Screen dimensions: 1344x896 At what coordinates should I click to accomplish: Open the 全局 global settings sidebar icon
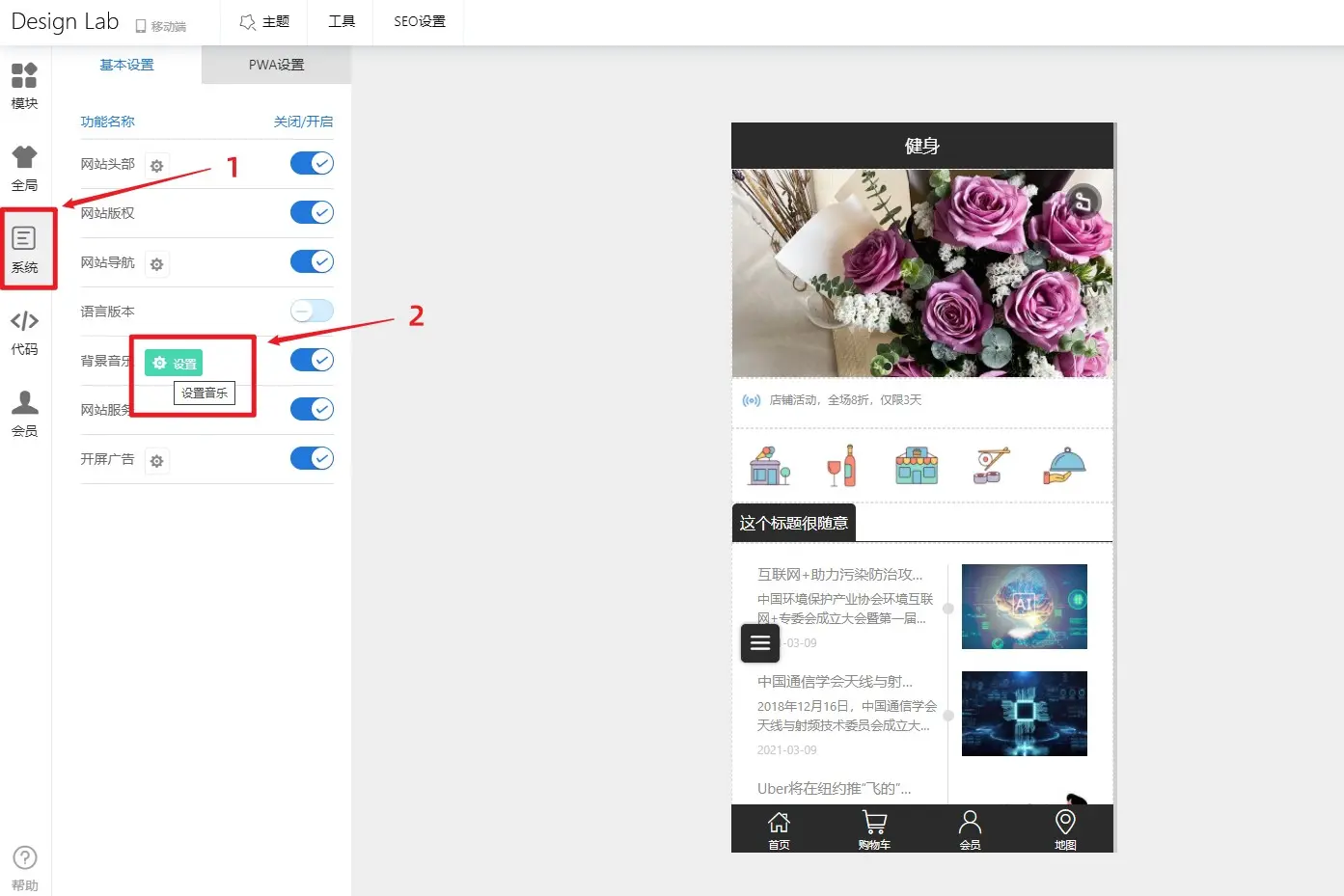[x=24, y=168]
